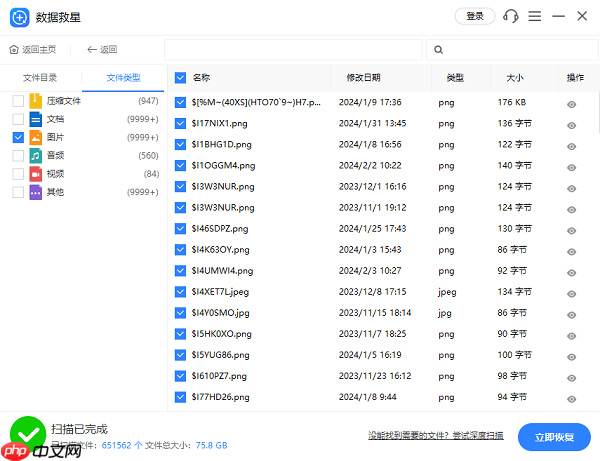600x461 pixels.
Task: Preview $I77HD26.png with eye icon
Action: pos(572,399)
